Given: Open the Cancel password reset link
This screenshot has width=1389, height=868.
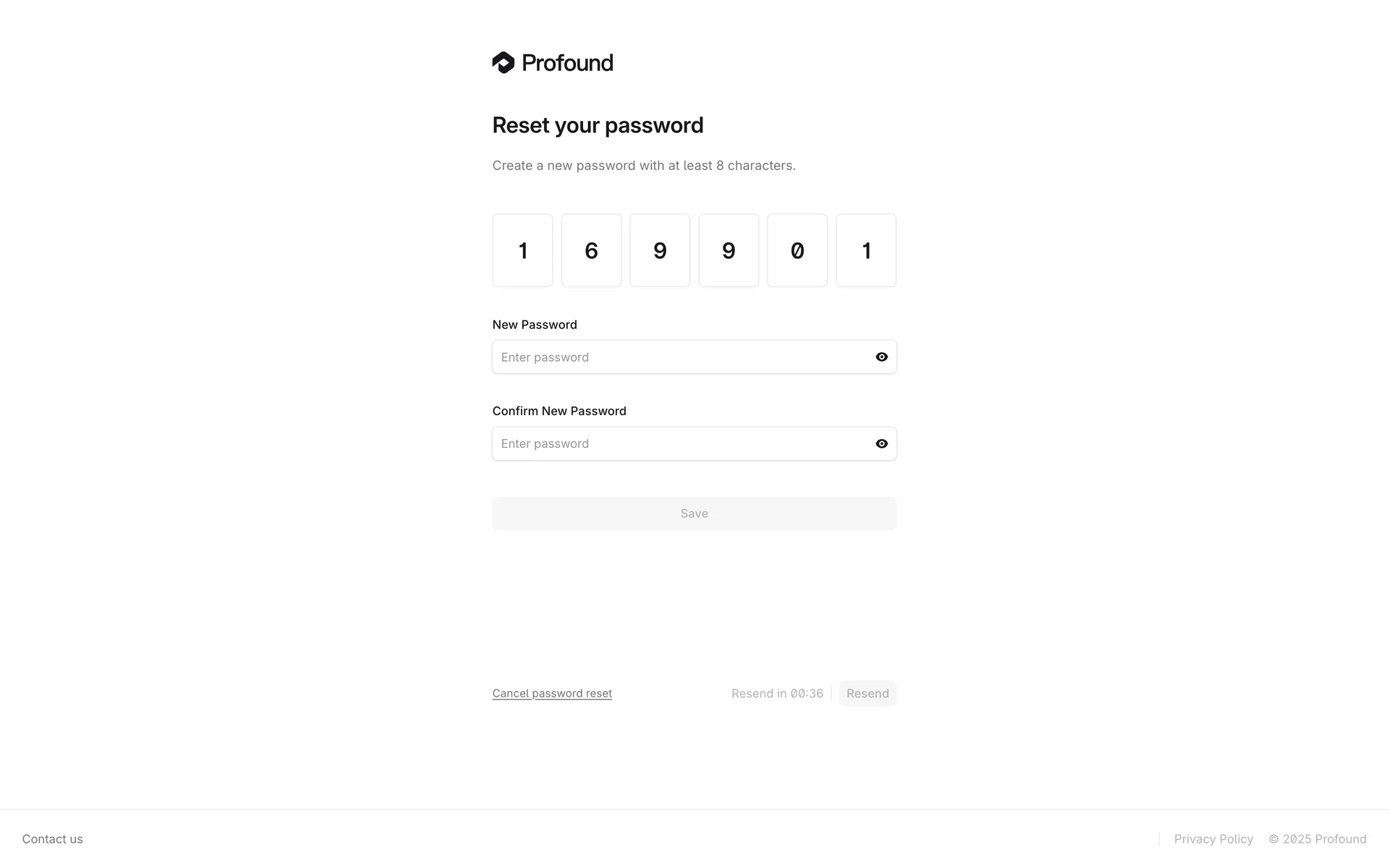Looking at the screenshot, I should pyautogui.click(x=552, y=694).
